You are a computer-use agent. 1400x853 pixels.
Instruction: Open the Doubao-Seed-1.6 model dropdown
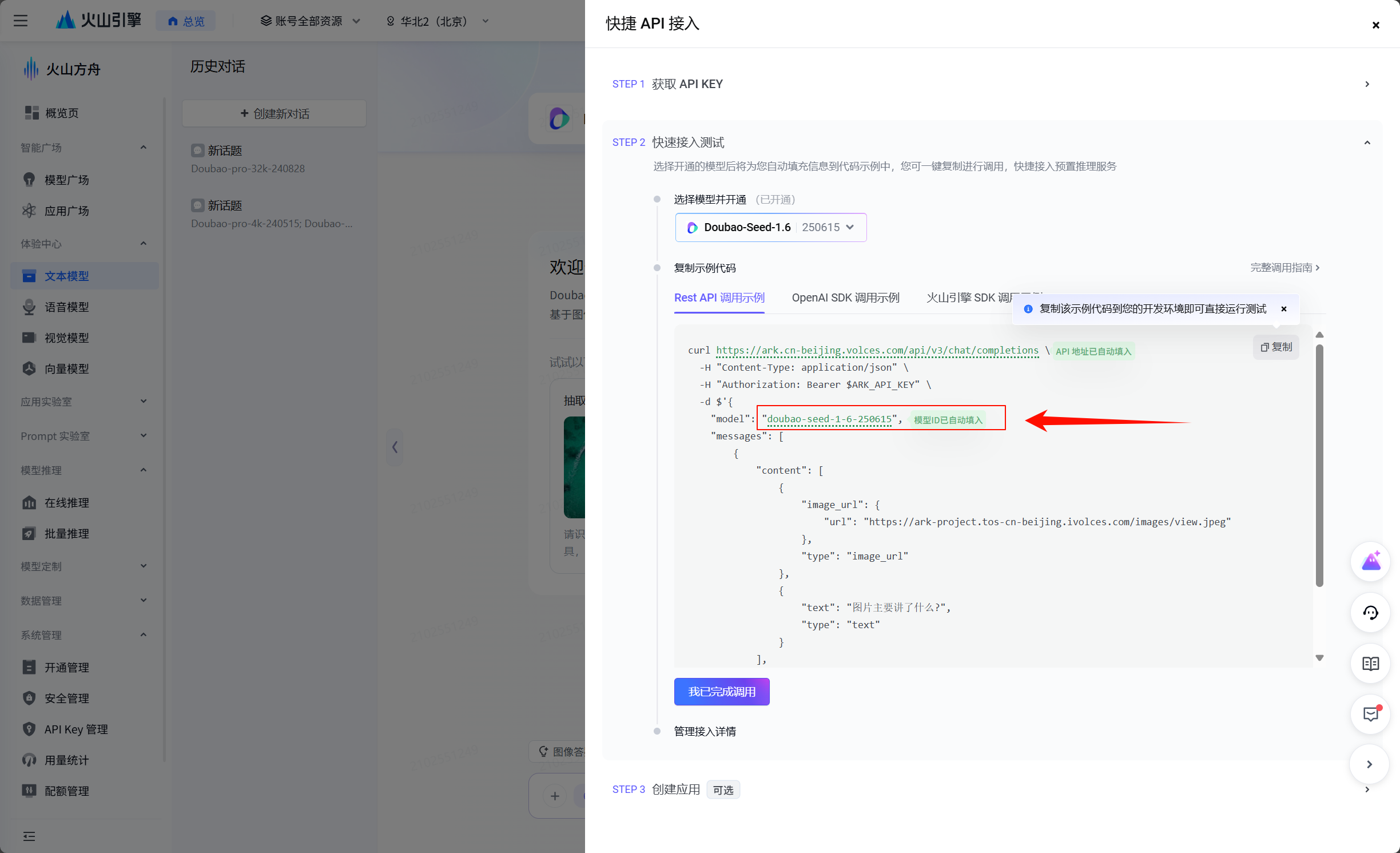770,227
